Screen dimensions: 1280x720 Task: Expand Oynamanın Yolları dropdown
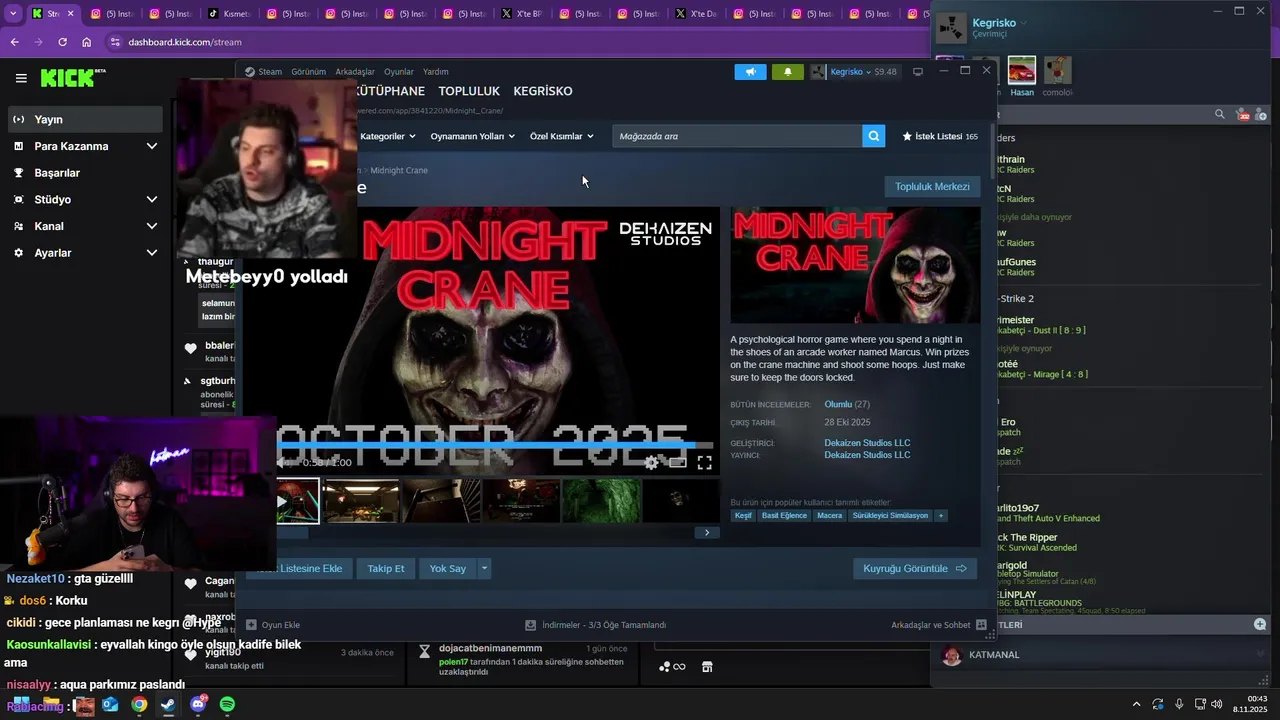(472, 136)
